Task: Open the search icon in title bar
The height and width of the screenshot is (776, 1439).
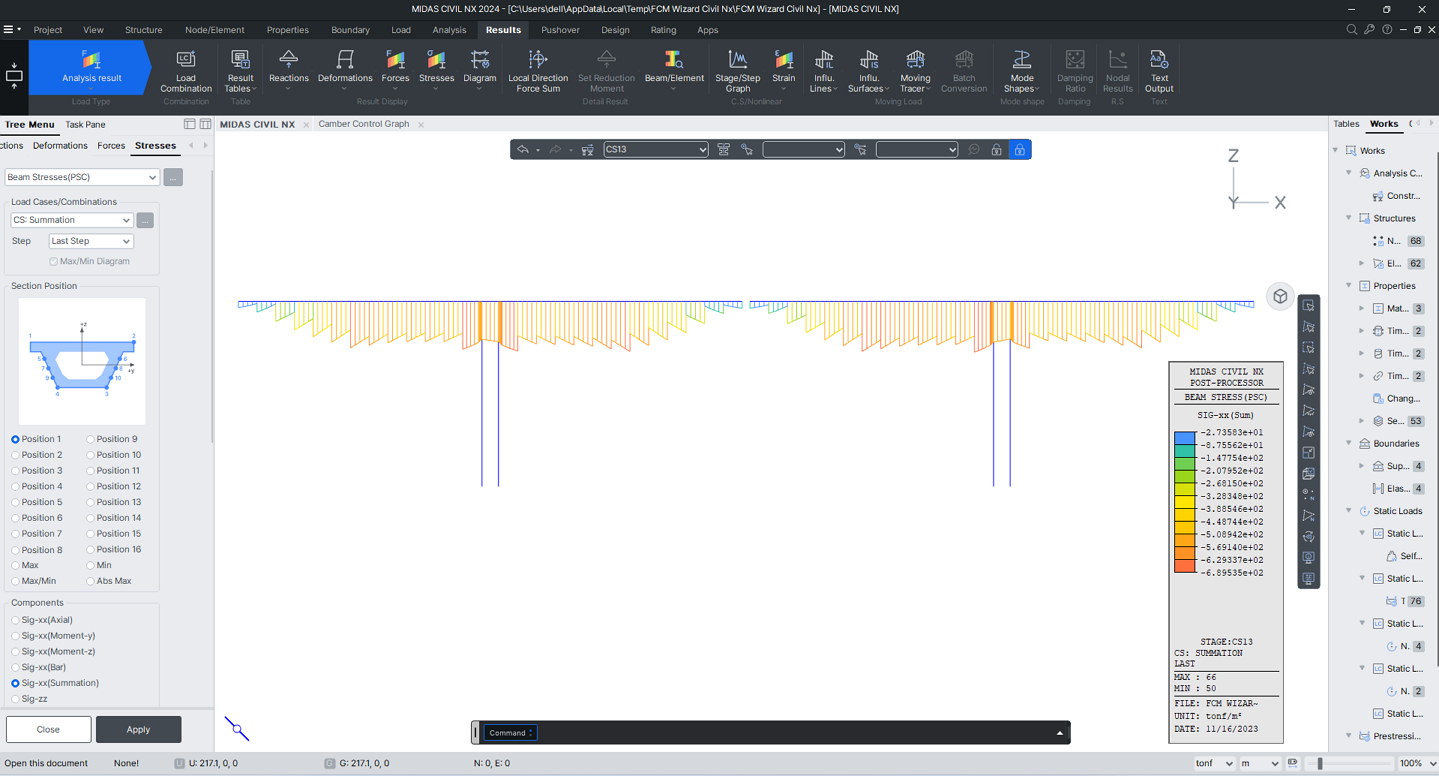Action: (x=1352, y=30)
